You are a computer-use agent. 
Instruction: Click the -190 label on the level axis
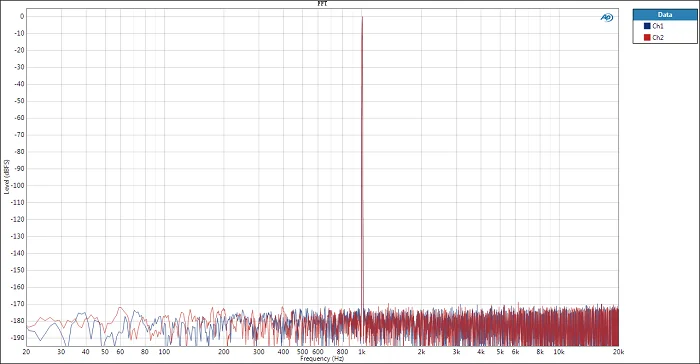(19, 338)
